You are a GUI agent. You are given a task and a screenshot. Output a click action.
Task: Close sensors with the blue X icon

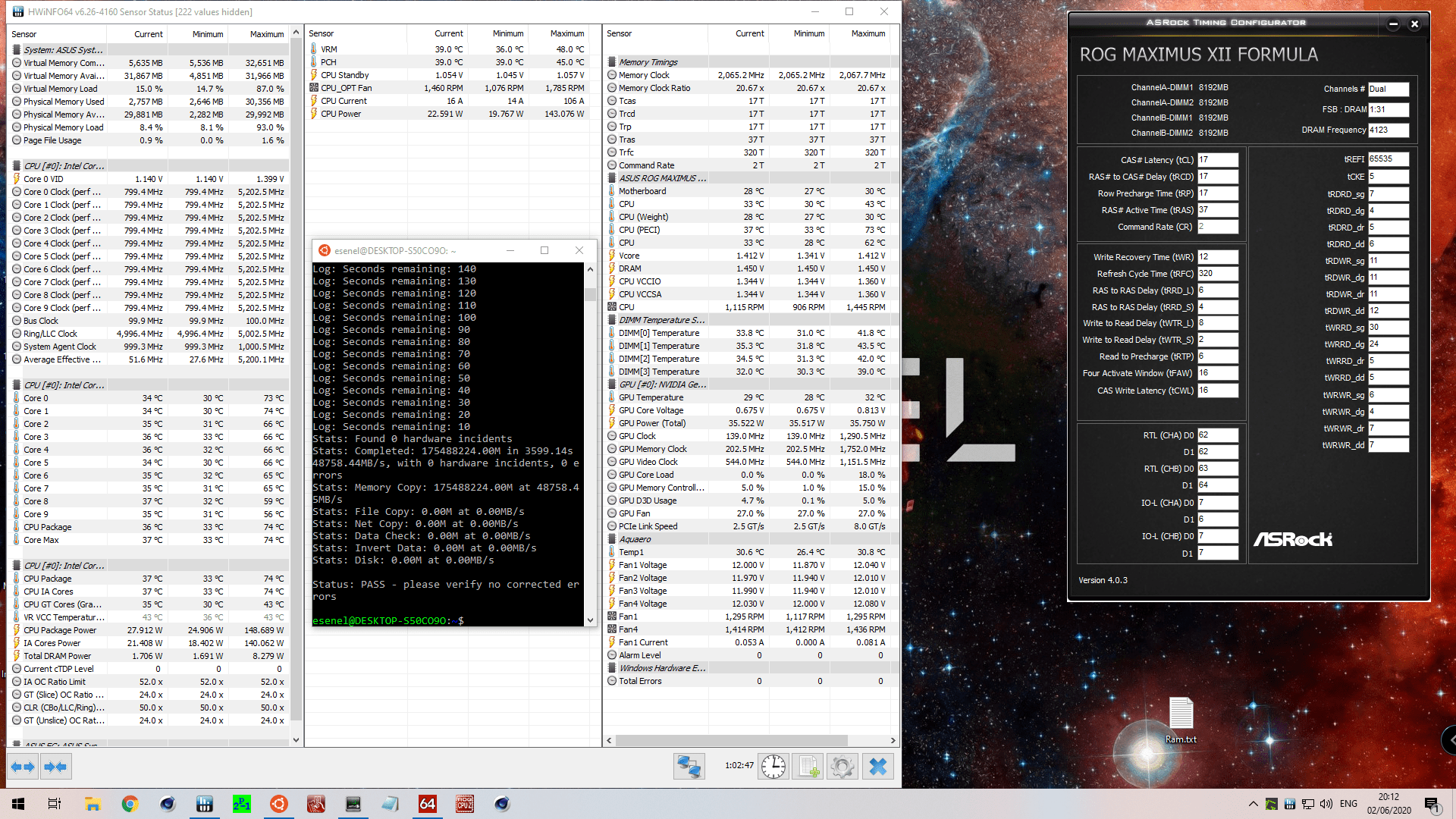pos(877,767)
